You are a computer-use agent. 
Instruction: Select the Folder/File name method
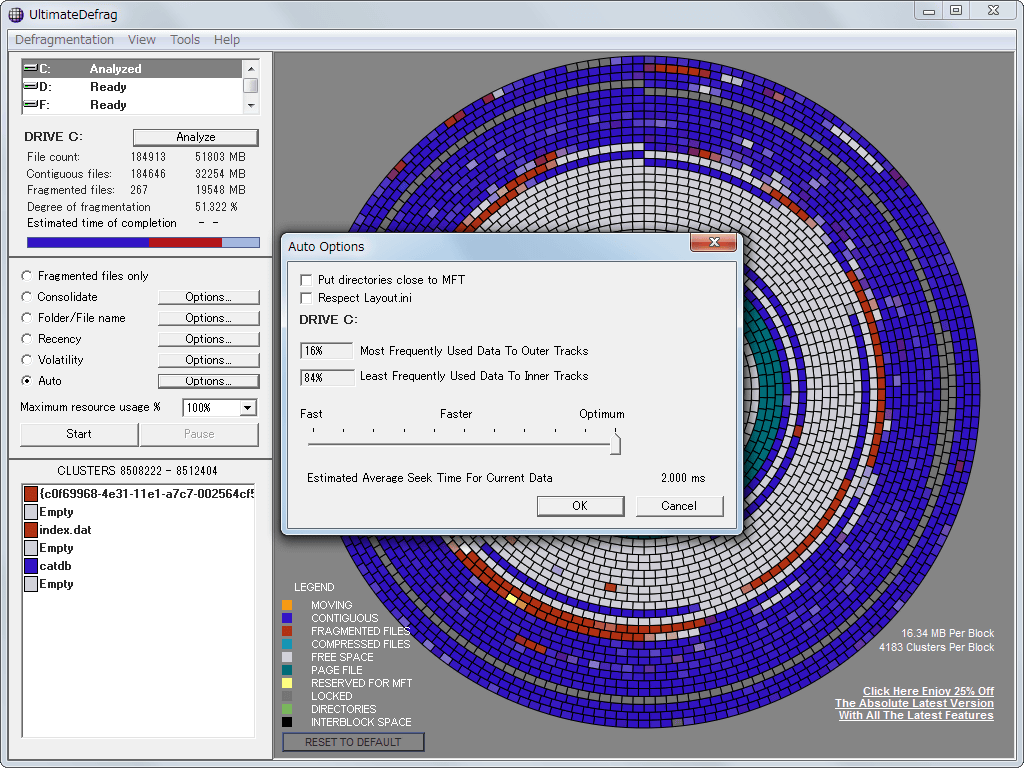coord(27,318)
